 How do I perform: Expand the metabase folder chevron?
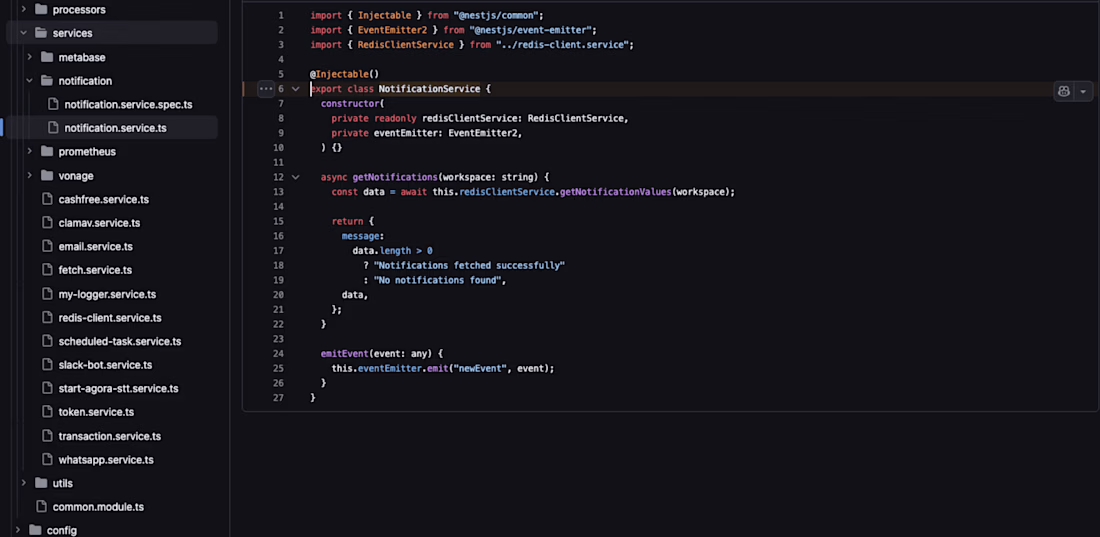[x=29, y=57]
